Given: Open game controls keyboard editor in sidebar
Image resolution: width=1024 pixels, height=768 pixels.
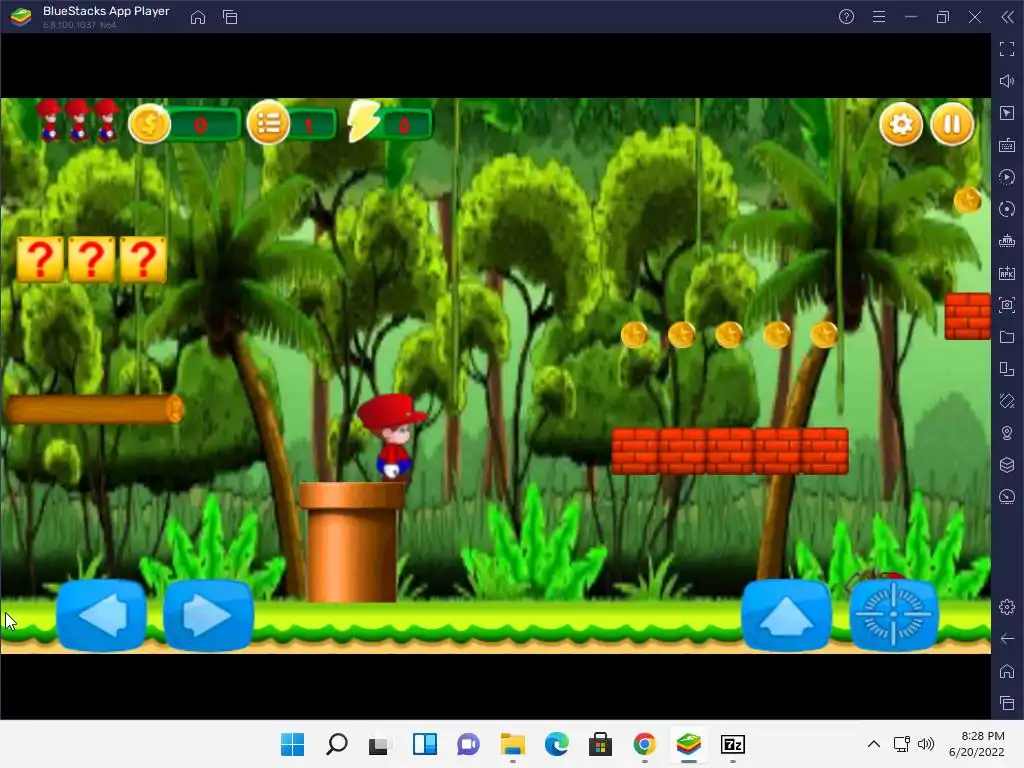Looking at the screenshot, I should [1006, 145].
